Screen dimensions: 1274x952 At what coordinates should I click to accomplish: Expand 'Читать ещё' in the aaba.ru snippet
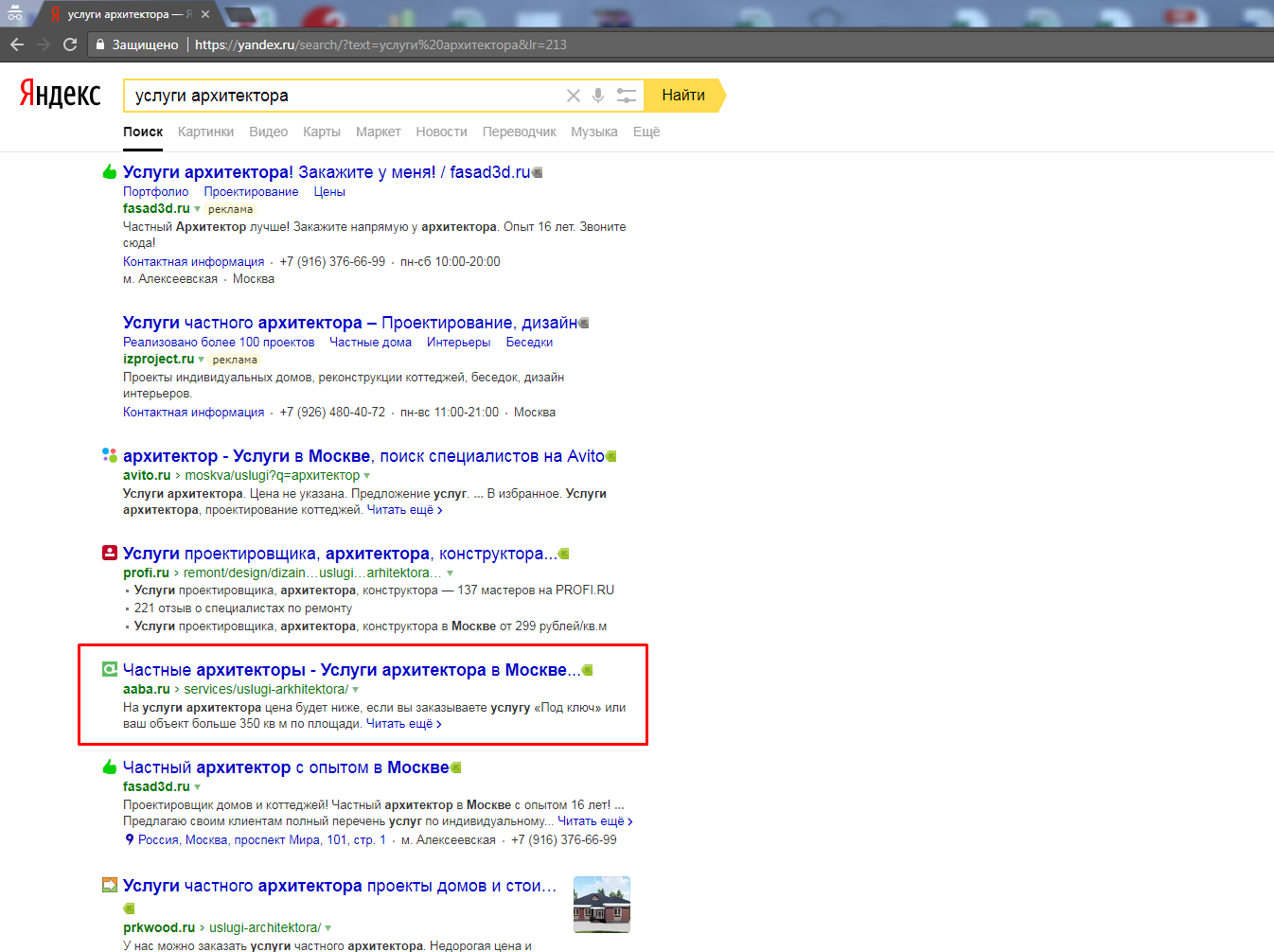click(404, 723)
